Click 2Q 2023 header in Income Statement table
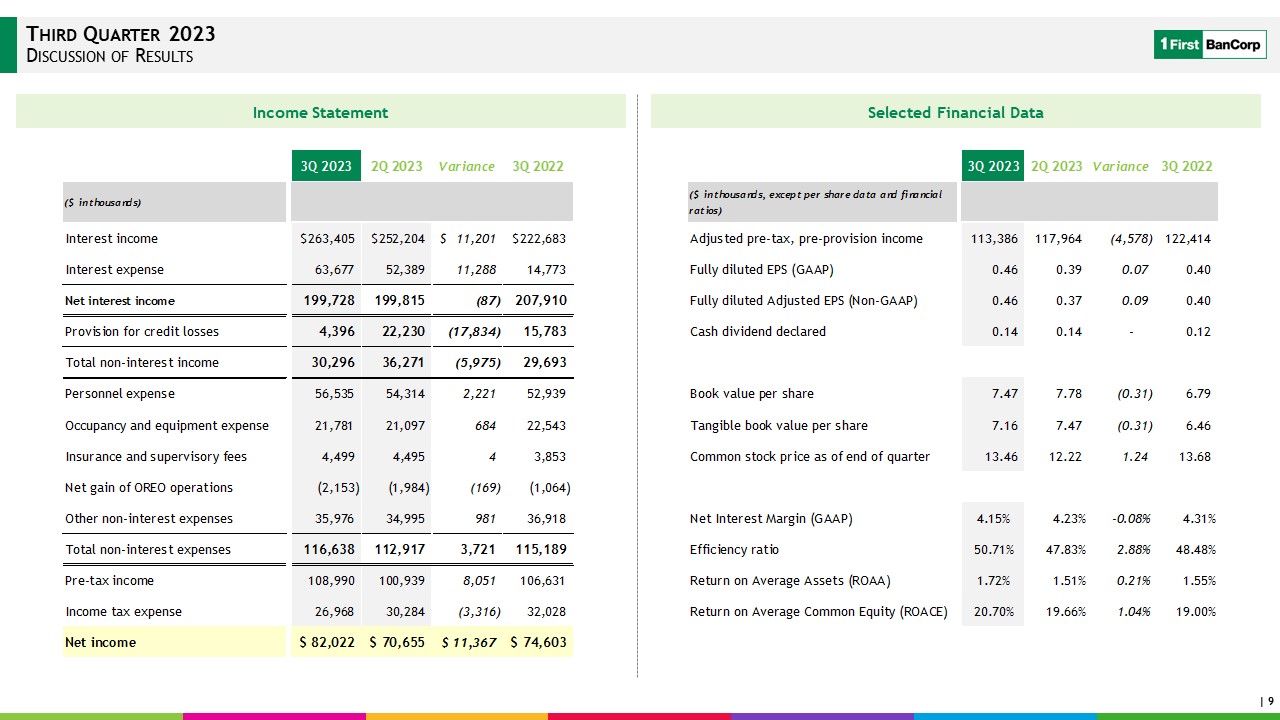The width and height of the screenshot is (1280, 720). 396,166
